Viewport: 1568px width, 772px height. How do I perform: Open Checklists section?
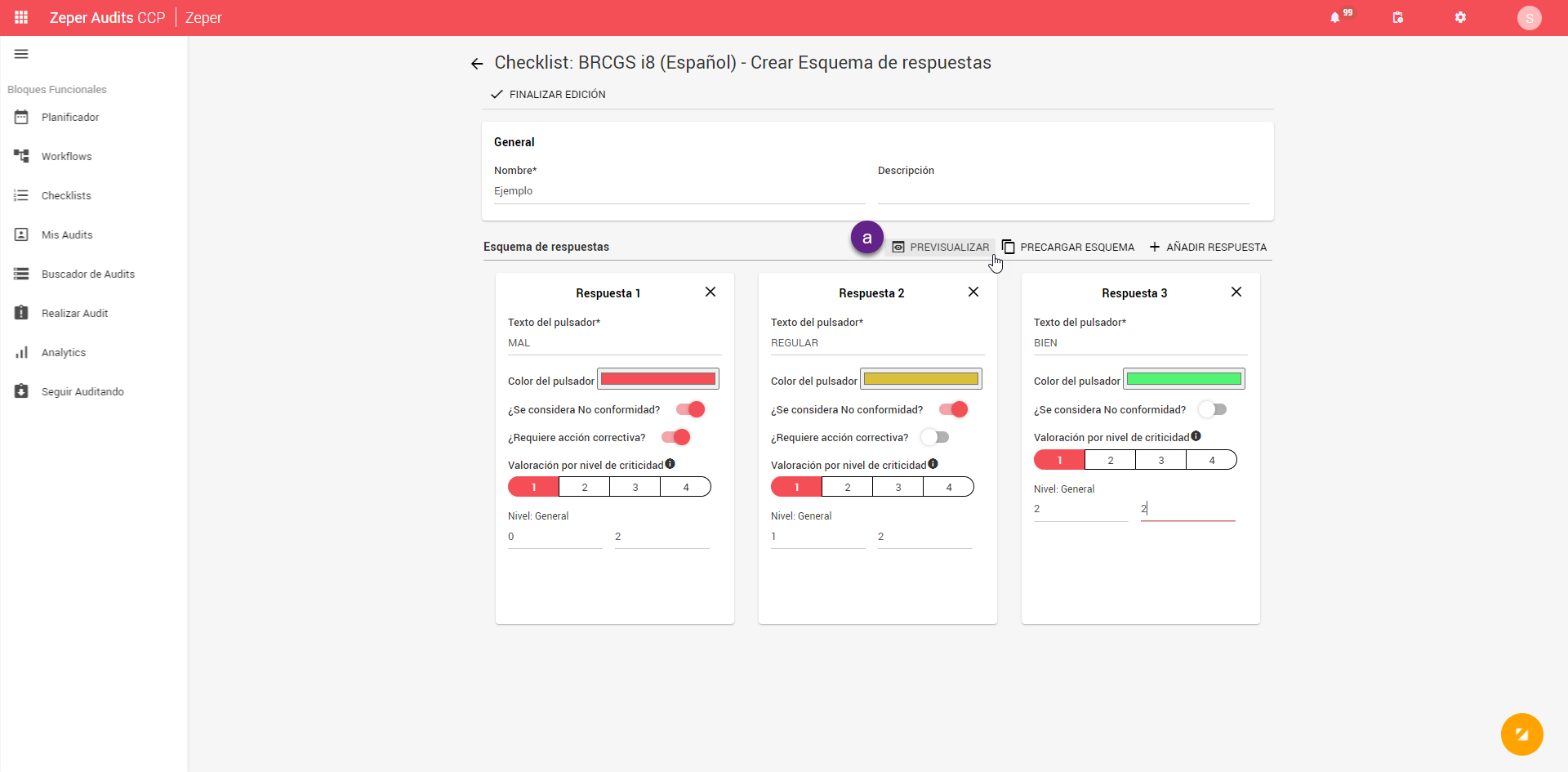[66, 195]
